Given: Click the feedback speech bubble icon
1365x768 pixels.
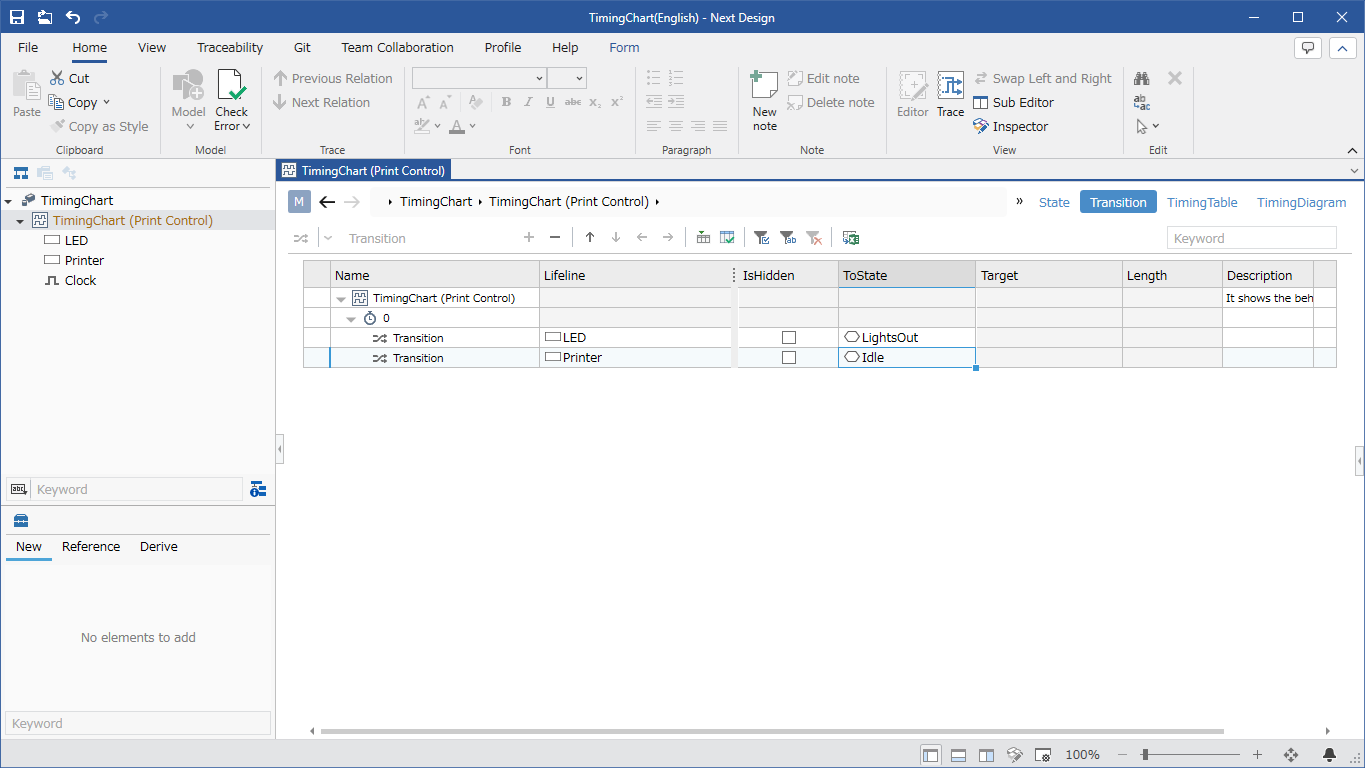Looking at the screenshot, I should [x=1308, y=47].
